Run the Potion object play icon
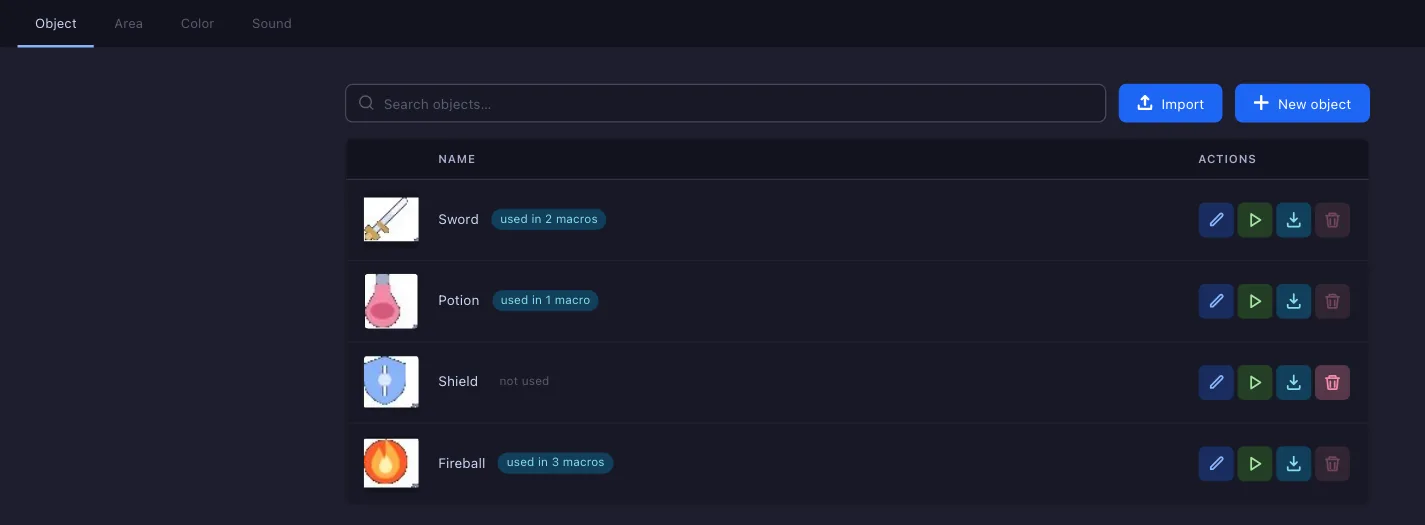 pyautogui.click(x=1255, y=301)
